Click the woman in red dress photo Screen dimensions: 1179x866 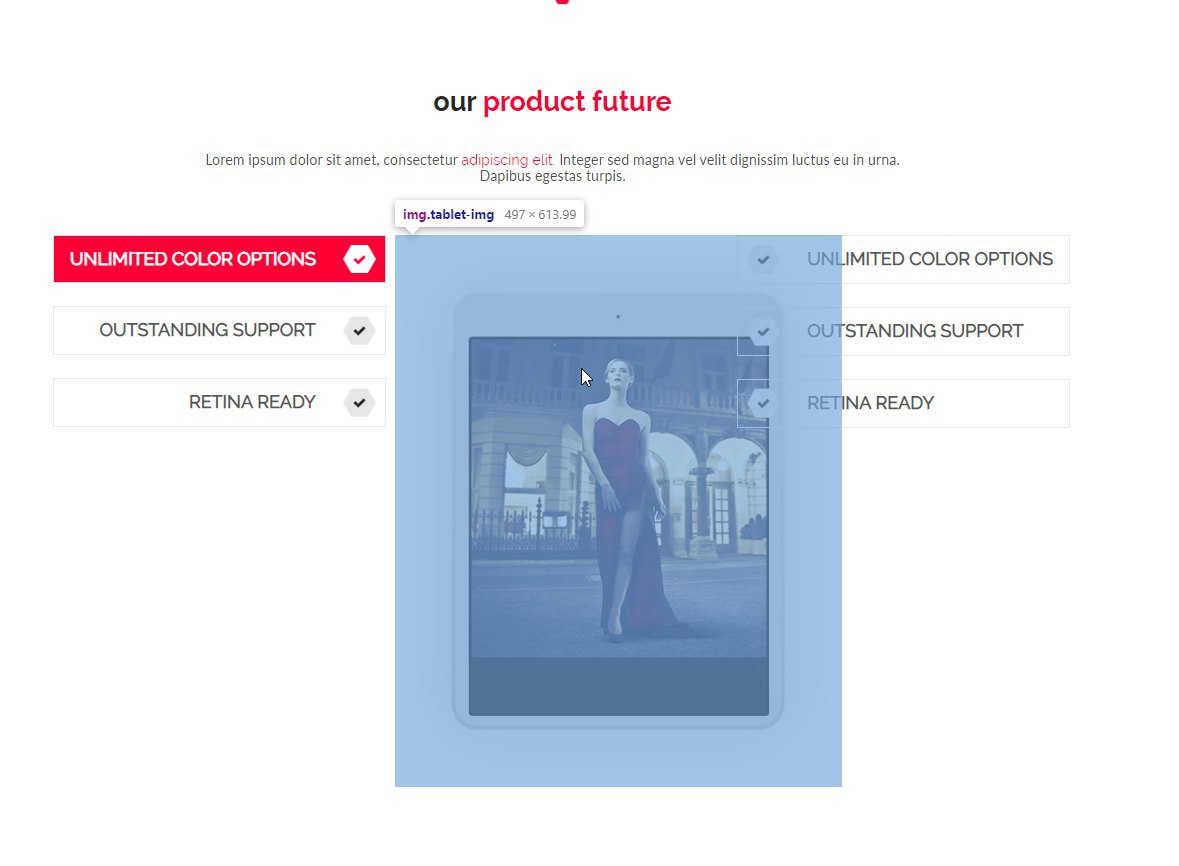tap(619, 498)
